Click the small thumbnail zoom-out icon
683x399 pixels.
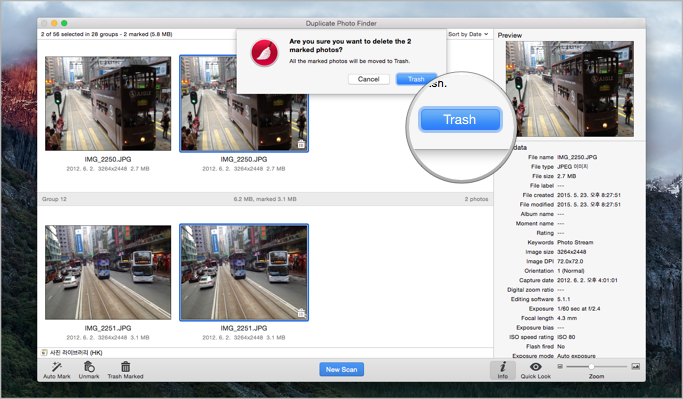(x=560, y=367)
